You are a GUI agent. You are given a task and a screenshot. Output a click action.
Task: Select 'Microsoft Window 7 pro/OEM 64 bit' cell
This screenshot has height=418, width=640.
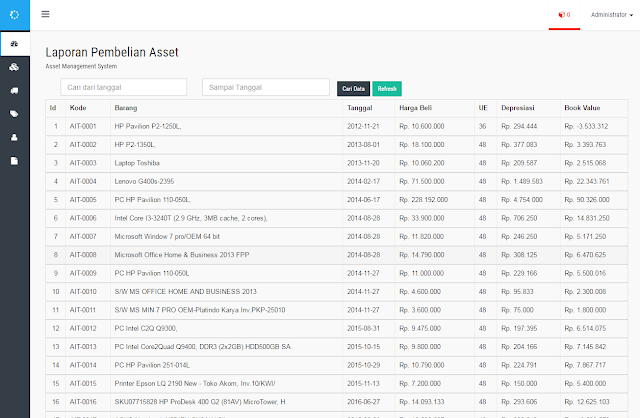(x=227, y=237)
